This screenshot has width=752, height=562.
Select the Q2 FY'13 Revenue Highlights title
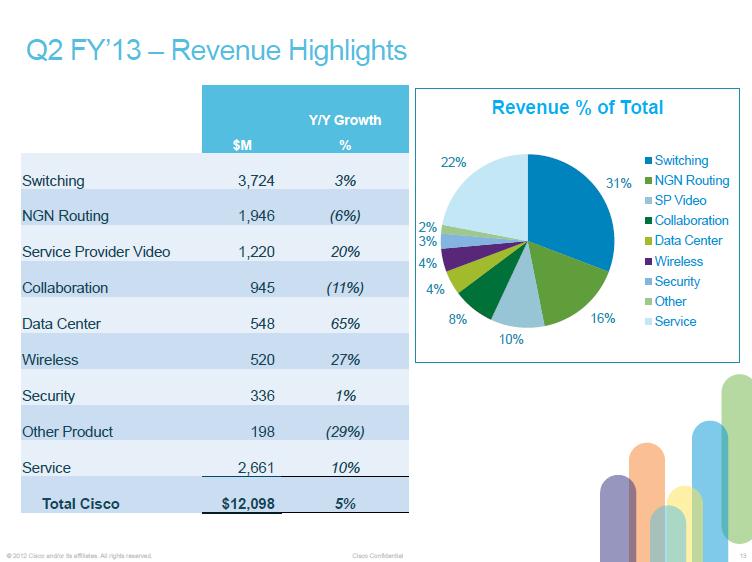[x=215, y=50]
